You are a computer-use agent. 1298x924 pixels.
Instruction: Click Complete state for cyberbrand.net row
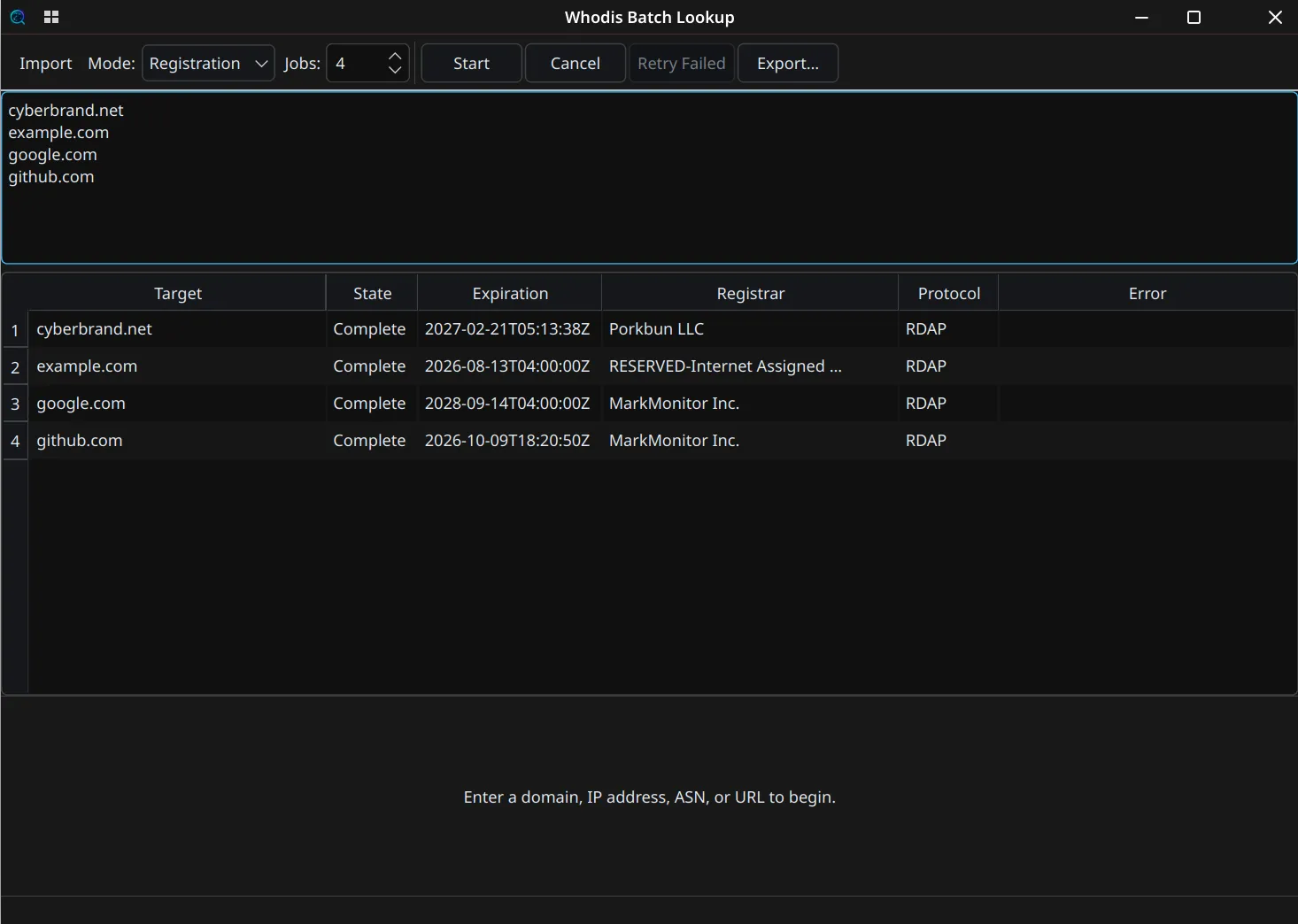pyautogui.click(x=371, y=329)
